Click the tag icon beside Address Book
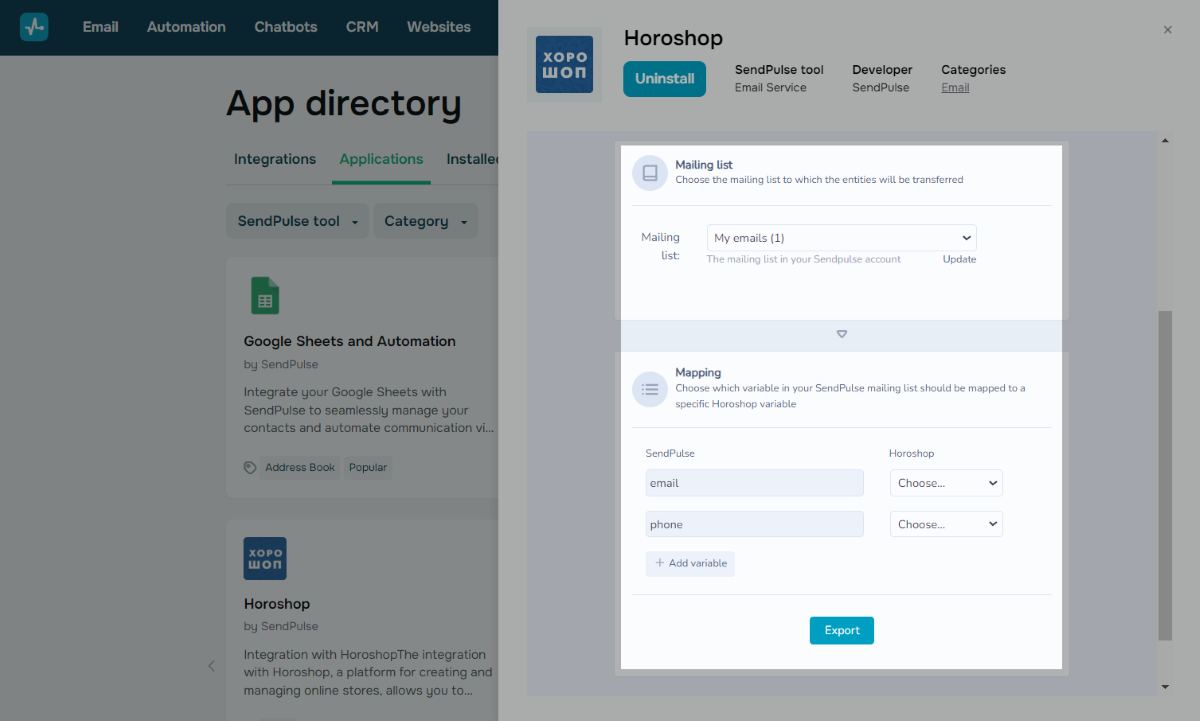1200x721 pixels. click(250, 467)
